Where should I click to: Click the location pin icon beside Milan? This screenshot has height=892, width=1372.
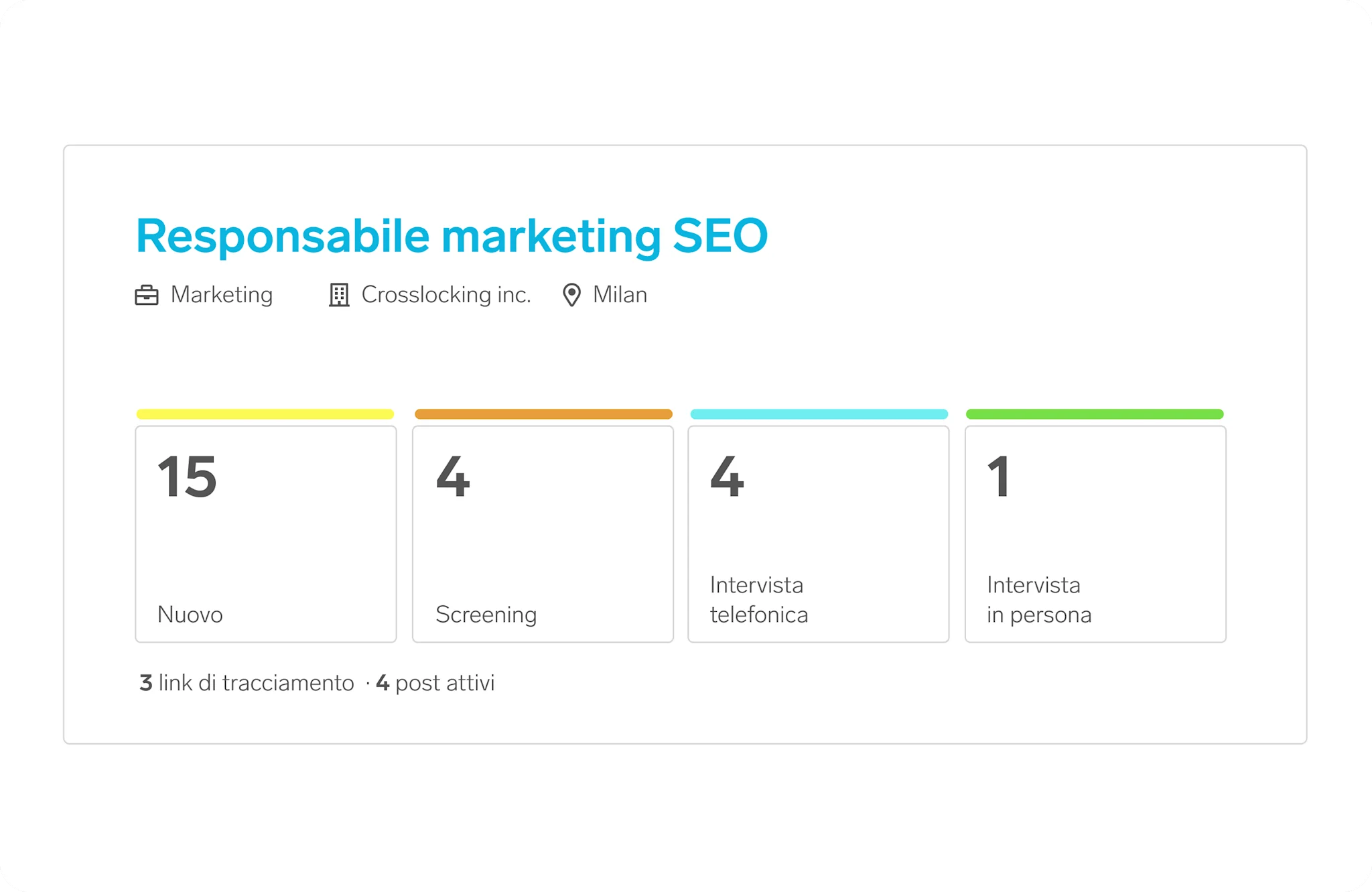click(571, 295)
